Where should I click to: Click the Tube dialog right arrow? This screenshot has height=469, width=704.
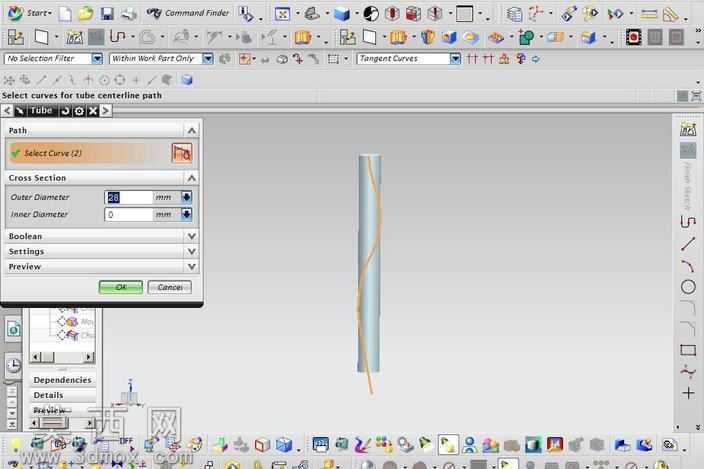106,110
